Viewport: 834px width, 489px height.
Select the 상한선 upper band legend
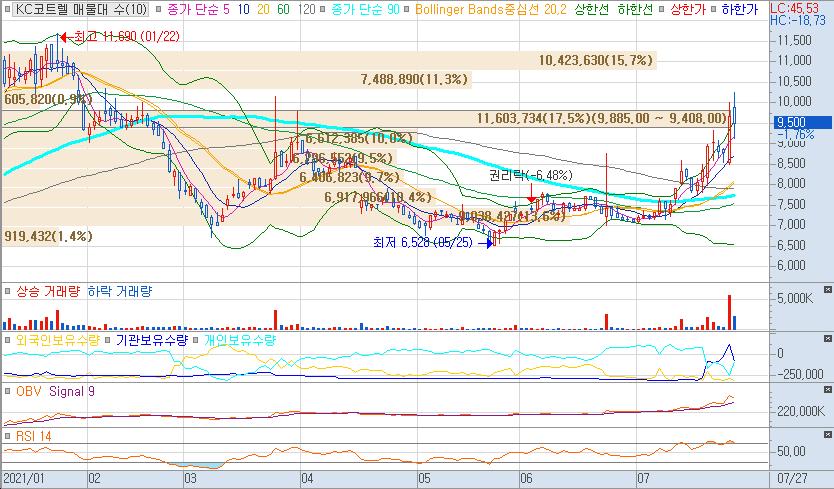point(591,9)
